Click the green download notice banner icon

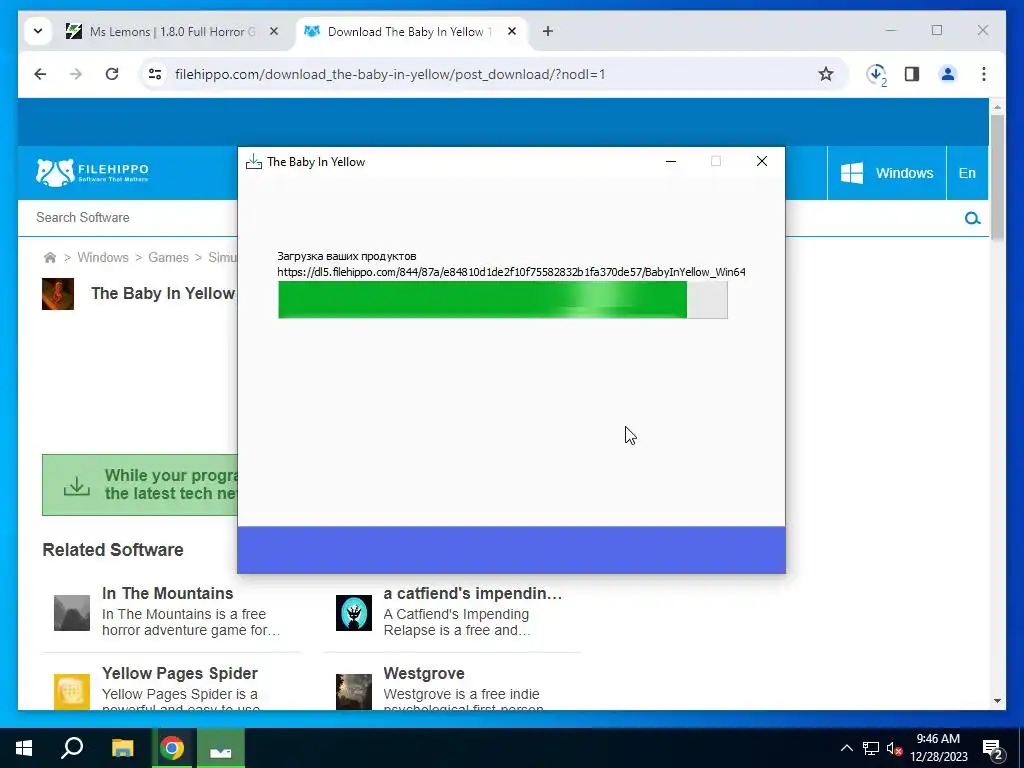point(76,485)
